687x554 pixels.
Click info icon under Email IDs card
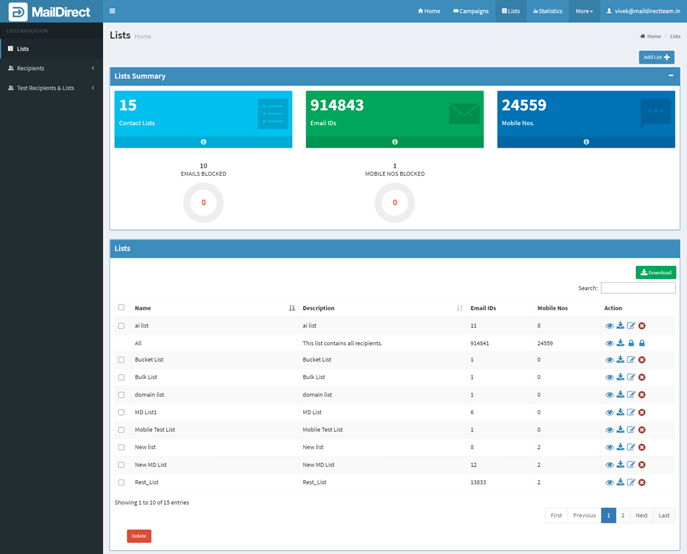click(394, 142)
